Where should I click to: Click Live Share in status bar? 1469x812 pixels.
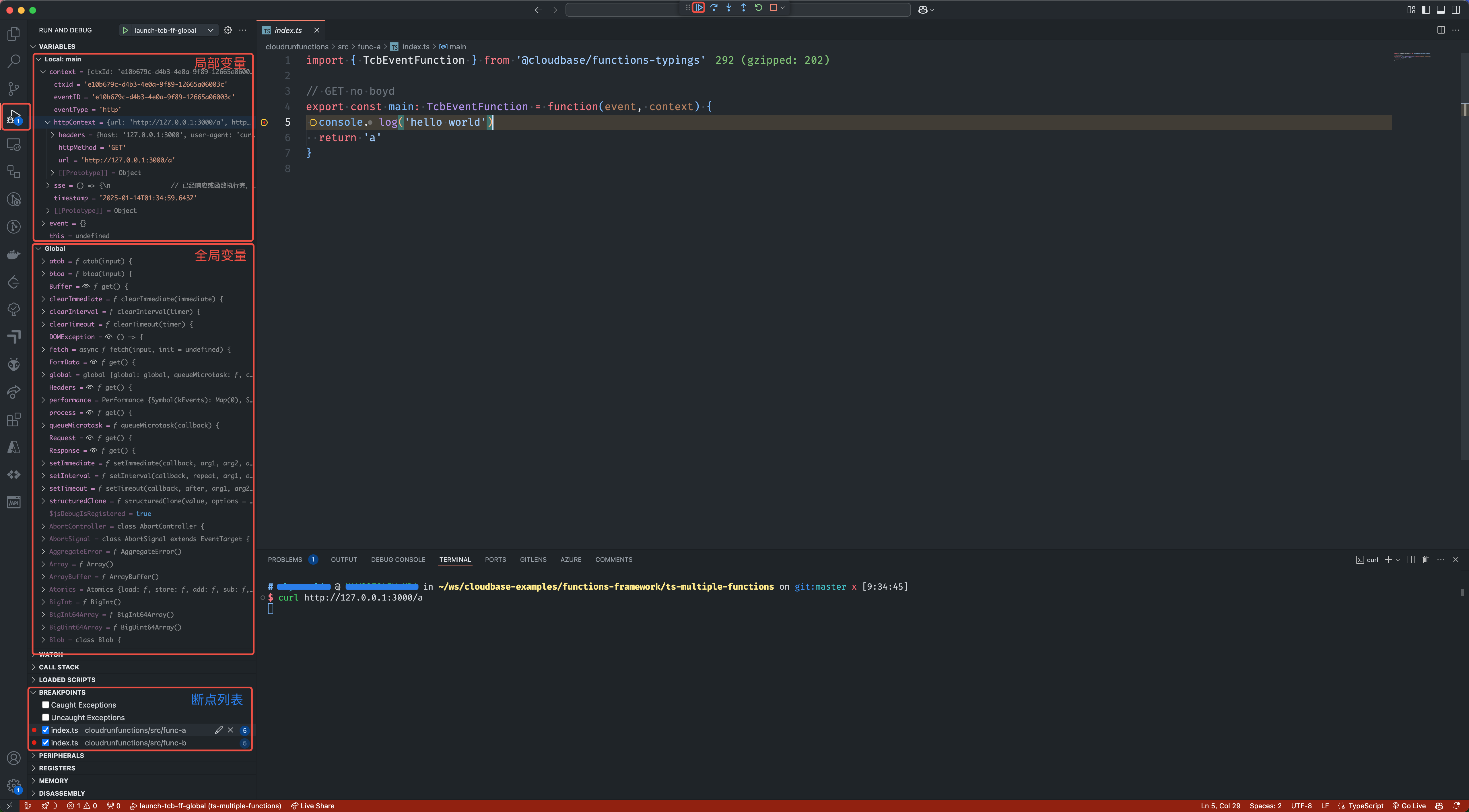[312, 806]
